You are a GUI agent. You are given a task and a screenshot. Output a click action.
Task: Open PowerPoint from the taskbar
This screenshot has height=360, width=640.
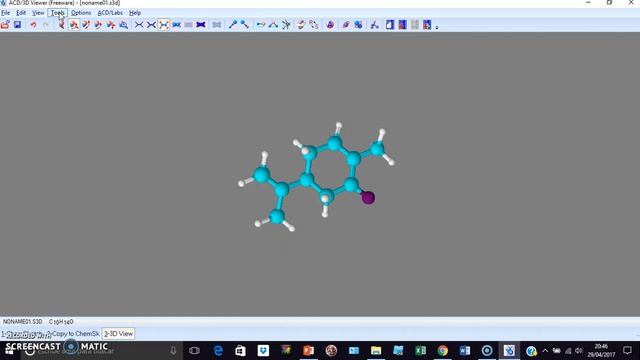click(x=308, y=351)
